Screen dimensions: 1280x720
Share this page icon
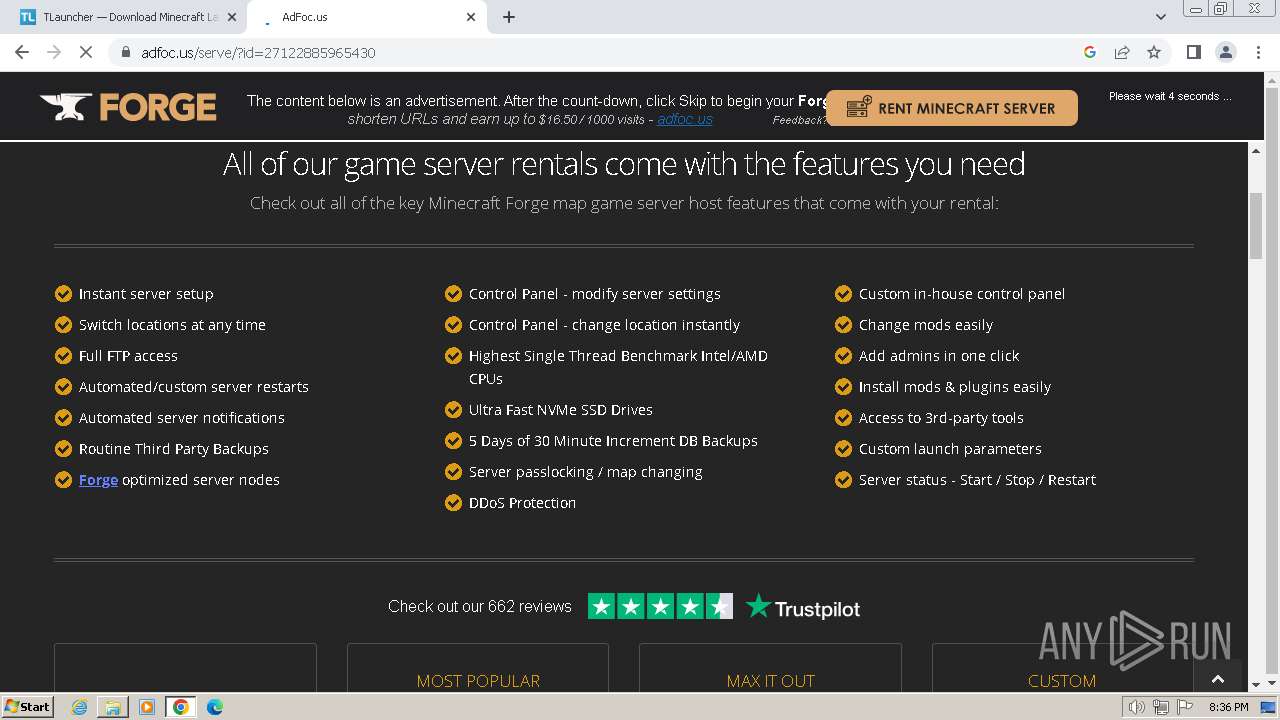pos(1122,53)
